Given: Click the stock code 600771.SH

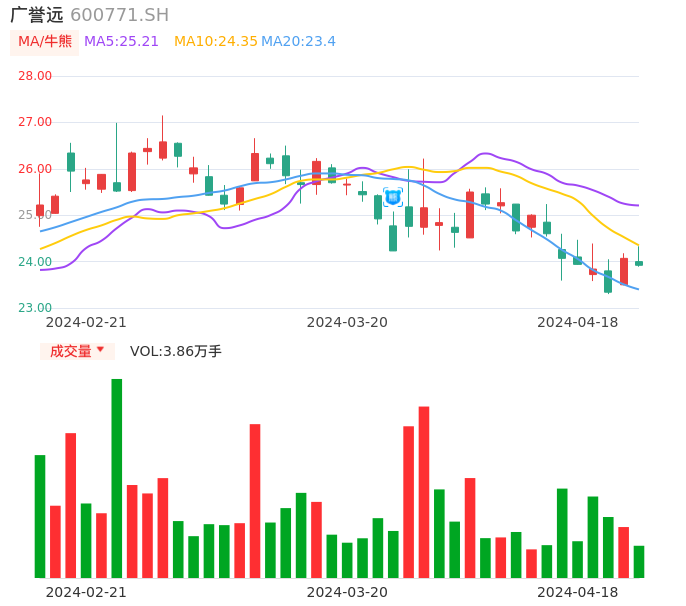Looking at the screenshot, I should click(119, 15).
